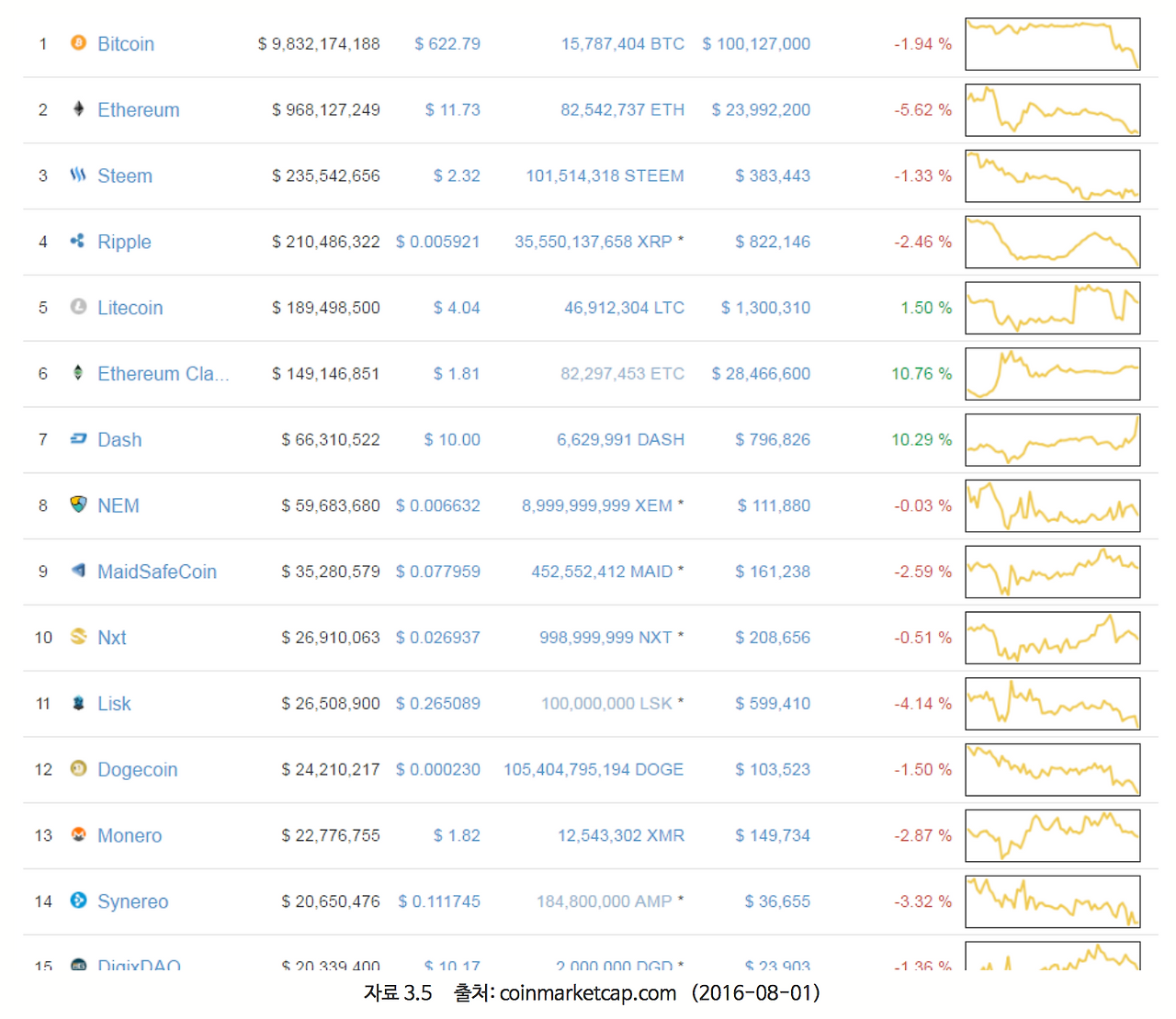Click the NEM shield icon

[78, 505]
